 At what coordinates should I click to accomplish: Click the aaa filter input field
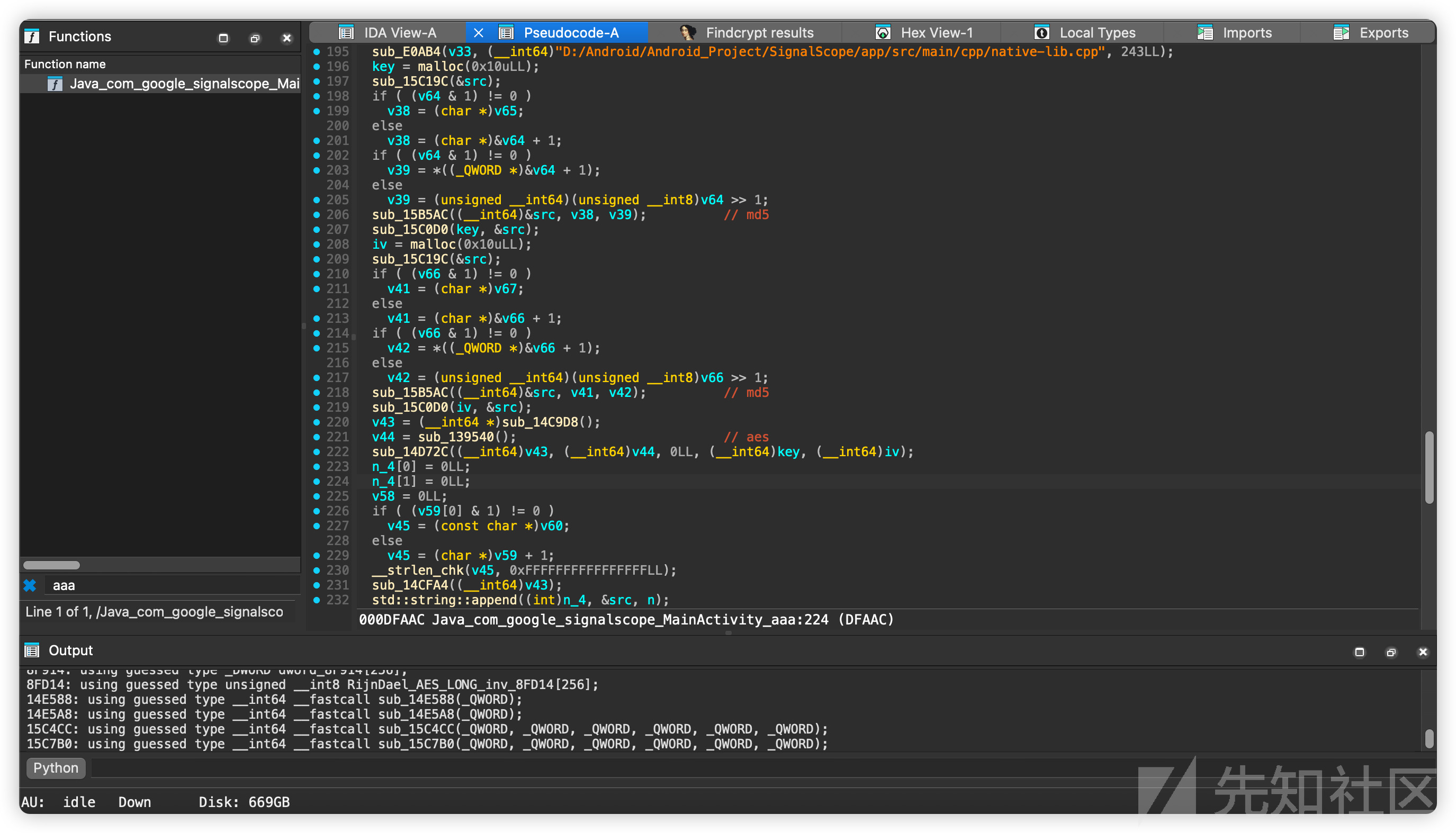click(x=172, y=585)
